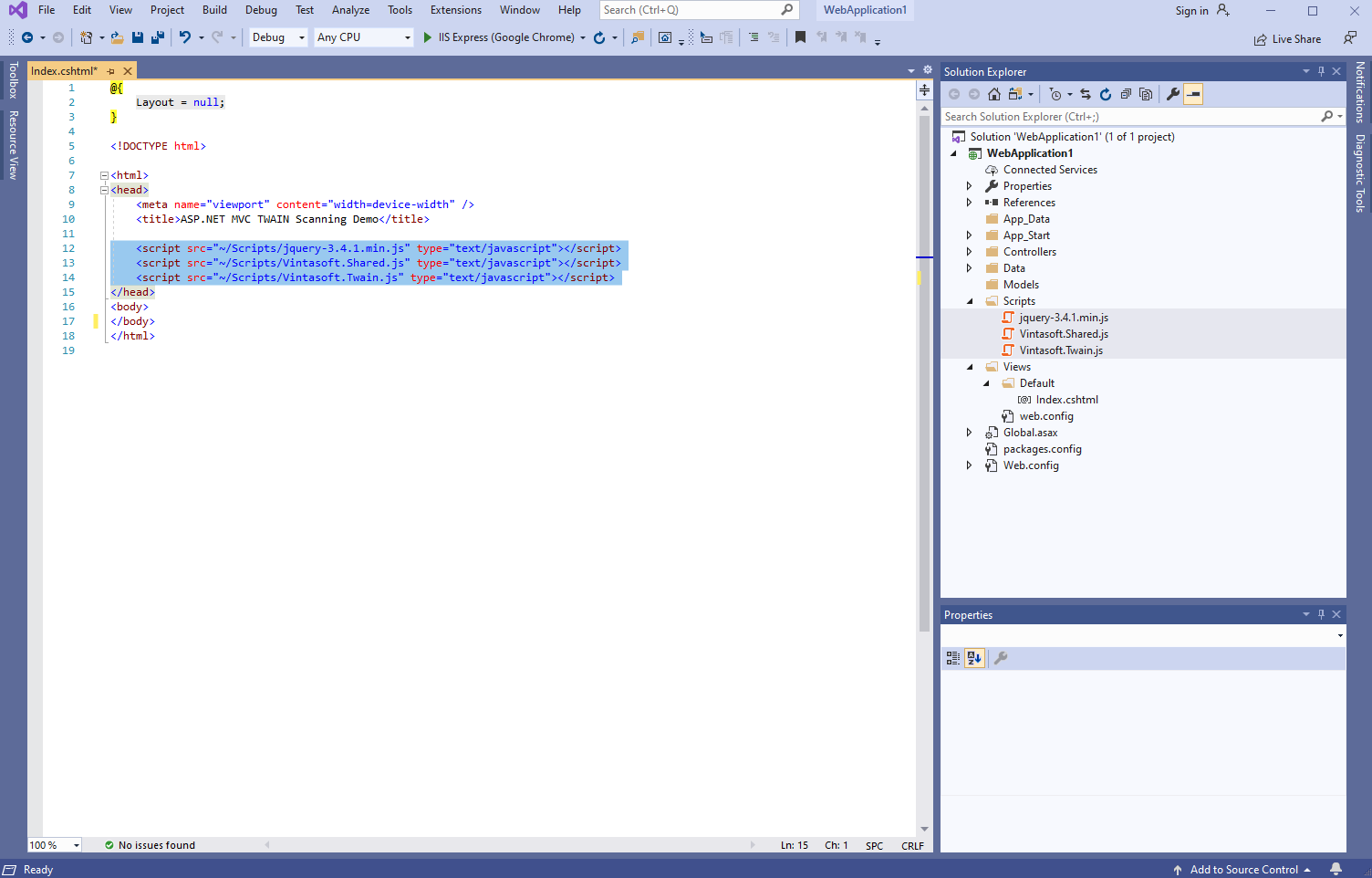Click the Home icon in Solution Explorer
1372x878 pixels.
click(x=994, y=94)
